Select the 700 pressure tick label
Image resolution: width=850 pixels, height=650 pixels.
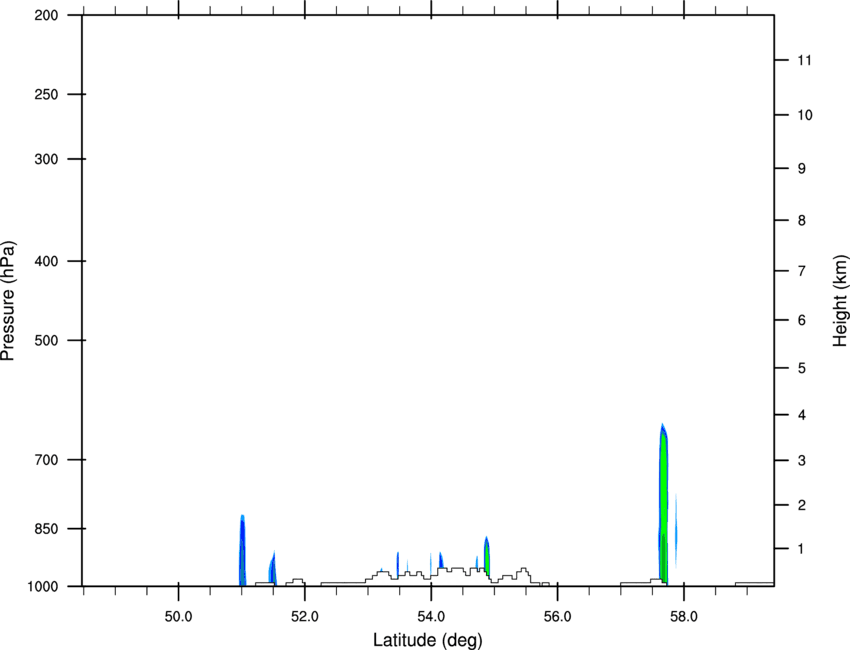[x=46, y=459]
